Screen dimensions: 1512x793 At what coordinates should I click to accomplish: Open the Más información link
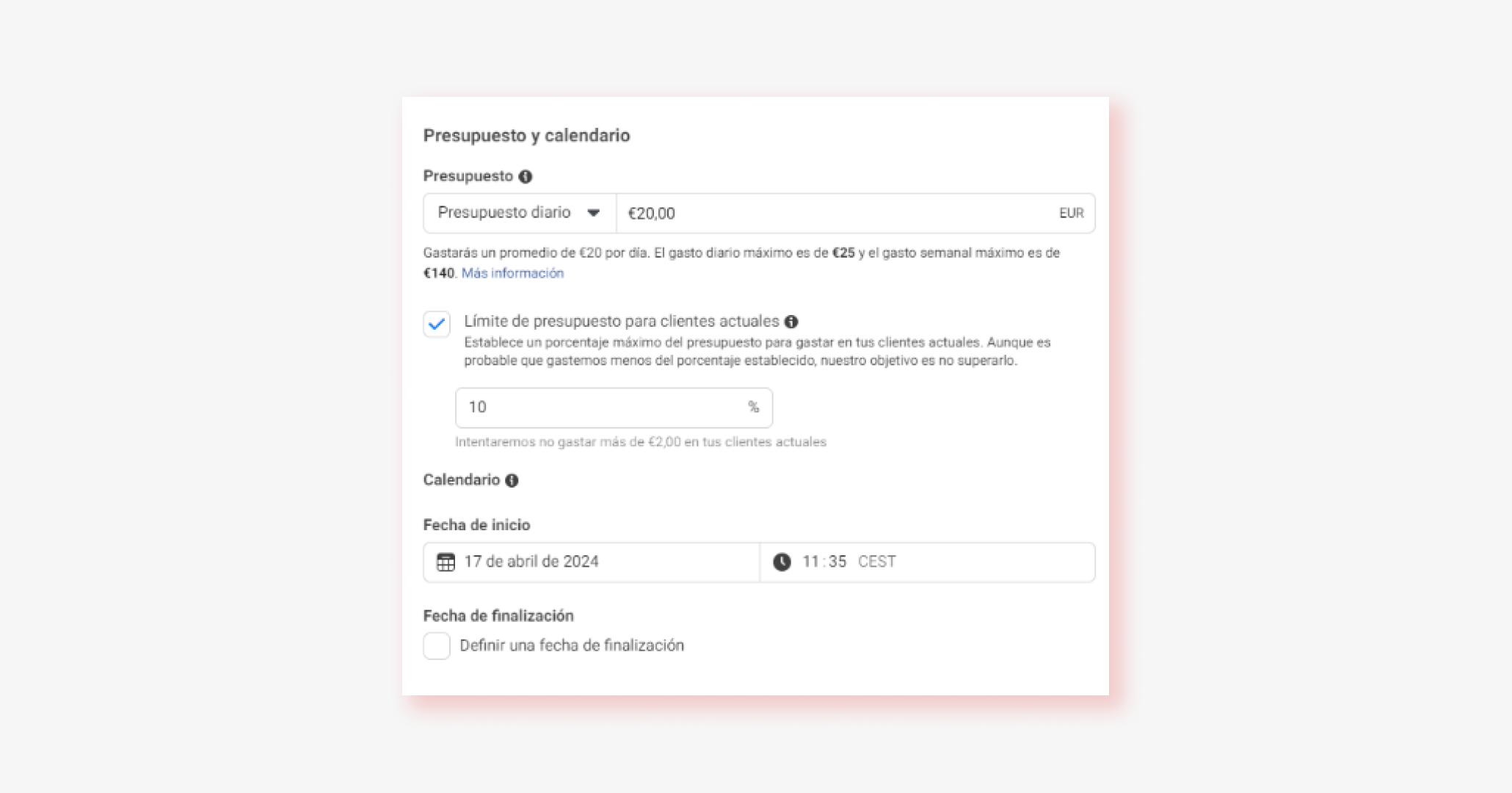click(x=512, y=272)
